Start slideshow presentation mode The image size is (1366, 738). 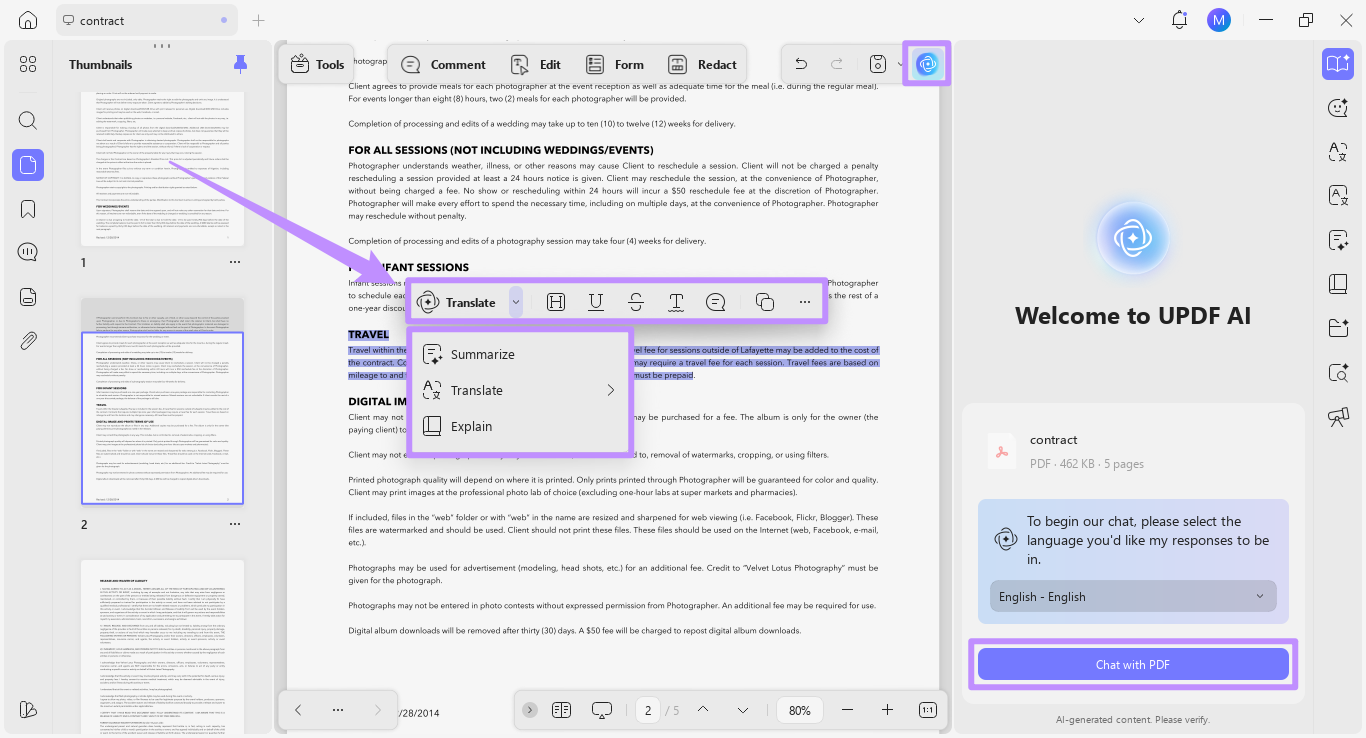click(602, 710)
